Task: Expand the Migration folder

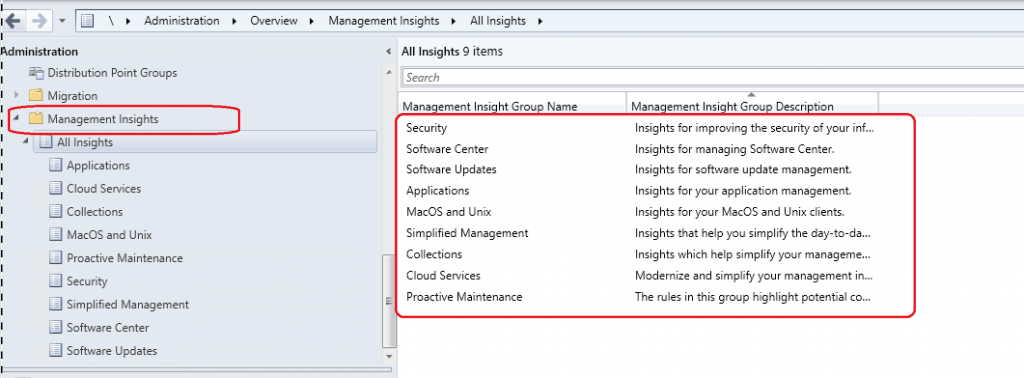Action: coord(17,96)
